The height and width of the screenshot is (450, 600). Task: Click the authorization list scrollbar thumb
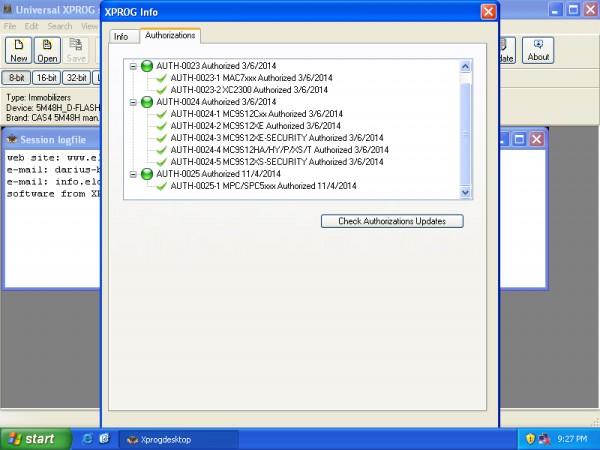tap(465, 134)
